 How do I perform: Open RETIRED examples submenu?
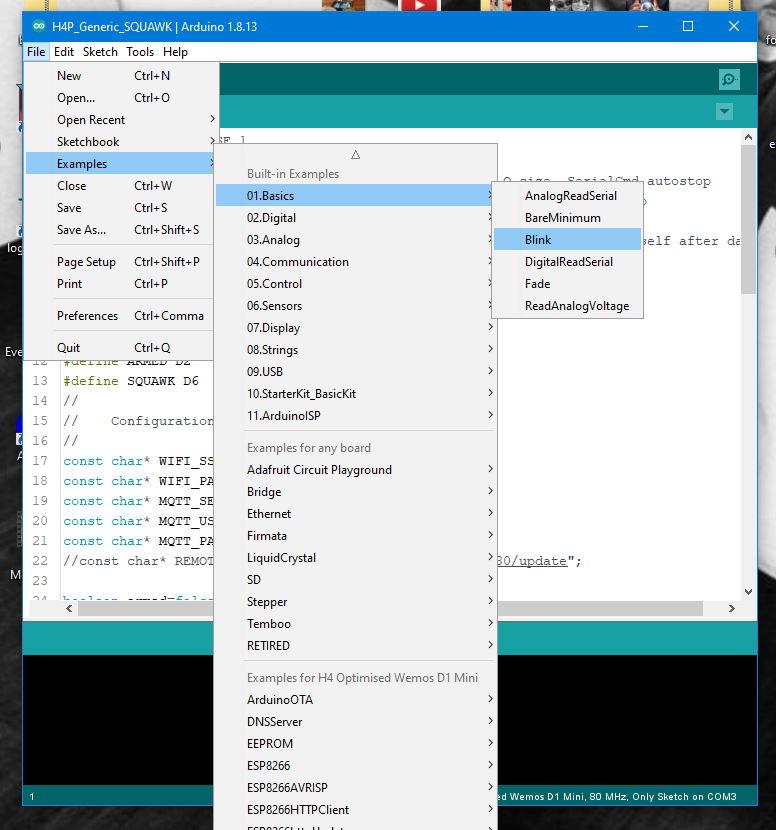[x=356, y=646]
